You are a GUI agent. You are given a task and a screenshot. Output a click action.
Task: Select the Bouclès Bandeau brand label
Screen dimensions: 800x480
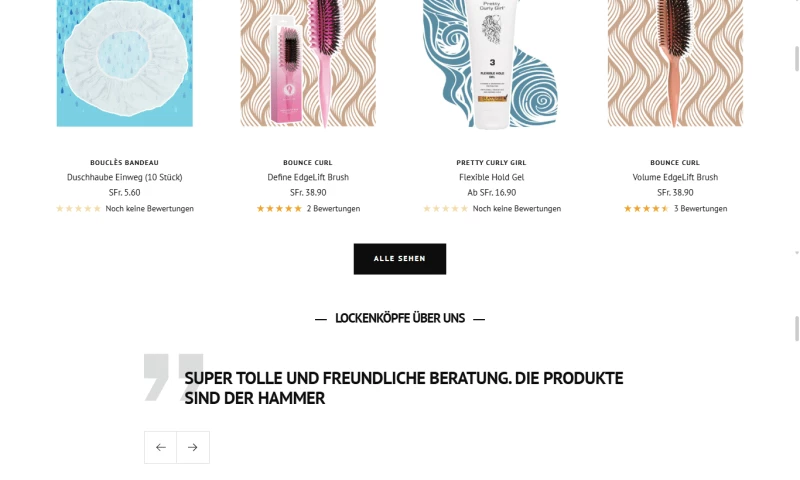click(x=124, y=162)
